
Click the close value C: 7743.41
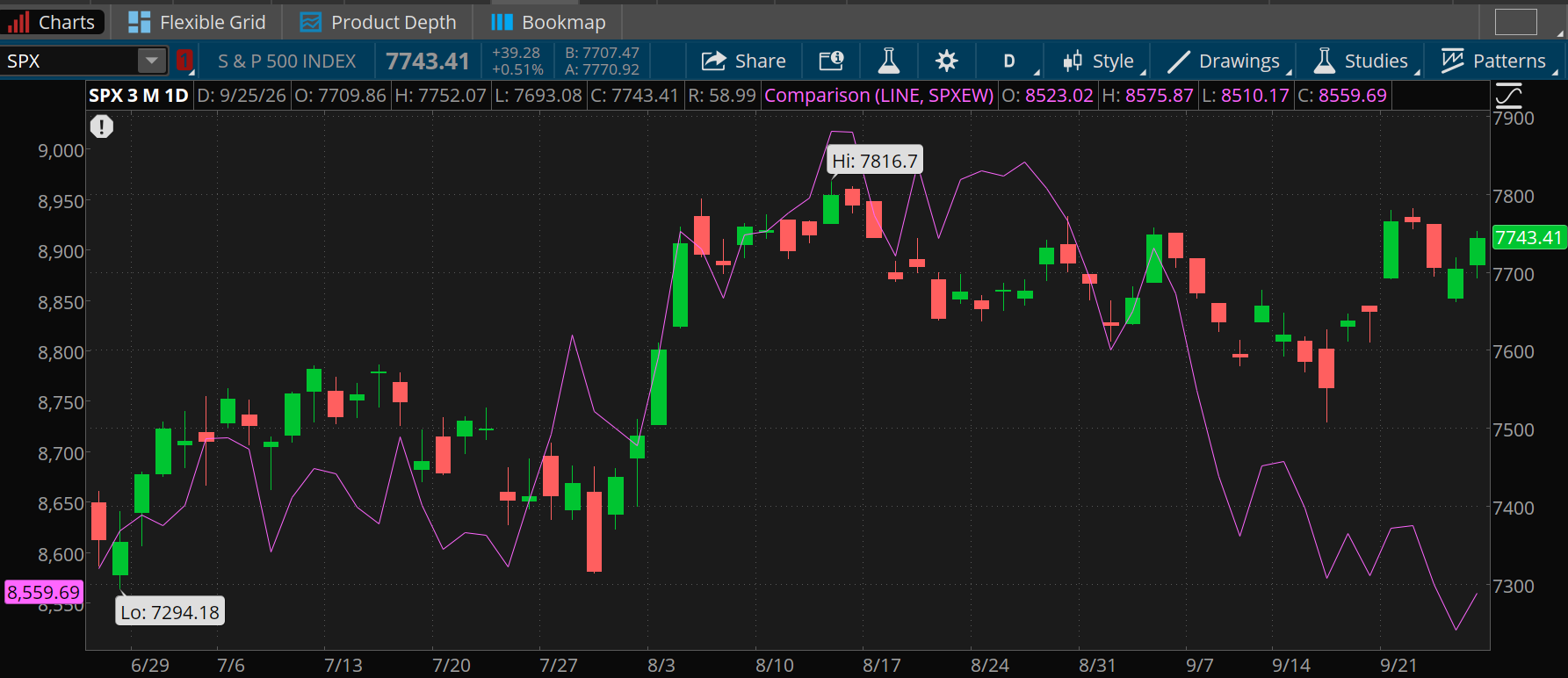tap(634, 95)
